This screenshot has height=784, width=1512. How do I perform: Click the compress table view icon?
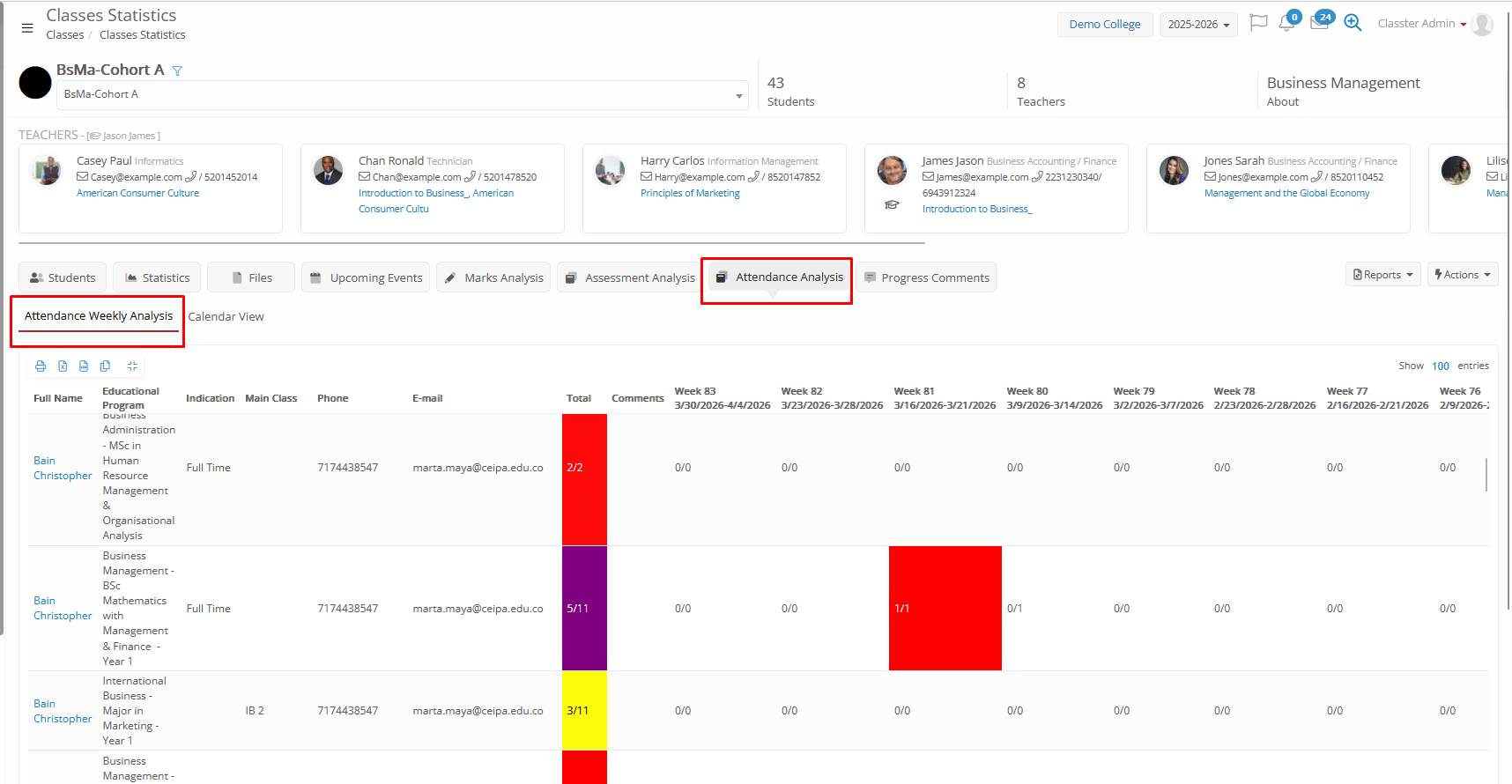pyautogui.click(x=132, y=366)
